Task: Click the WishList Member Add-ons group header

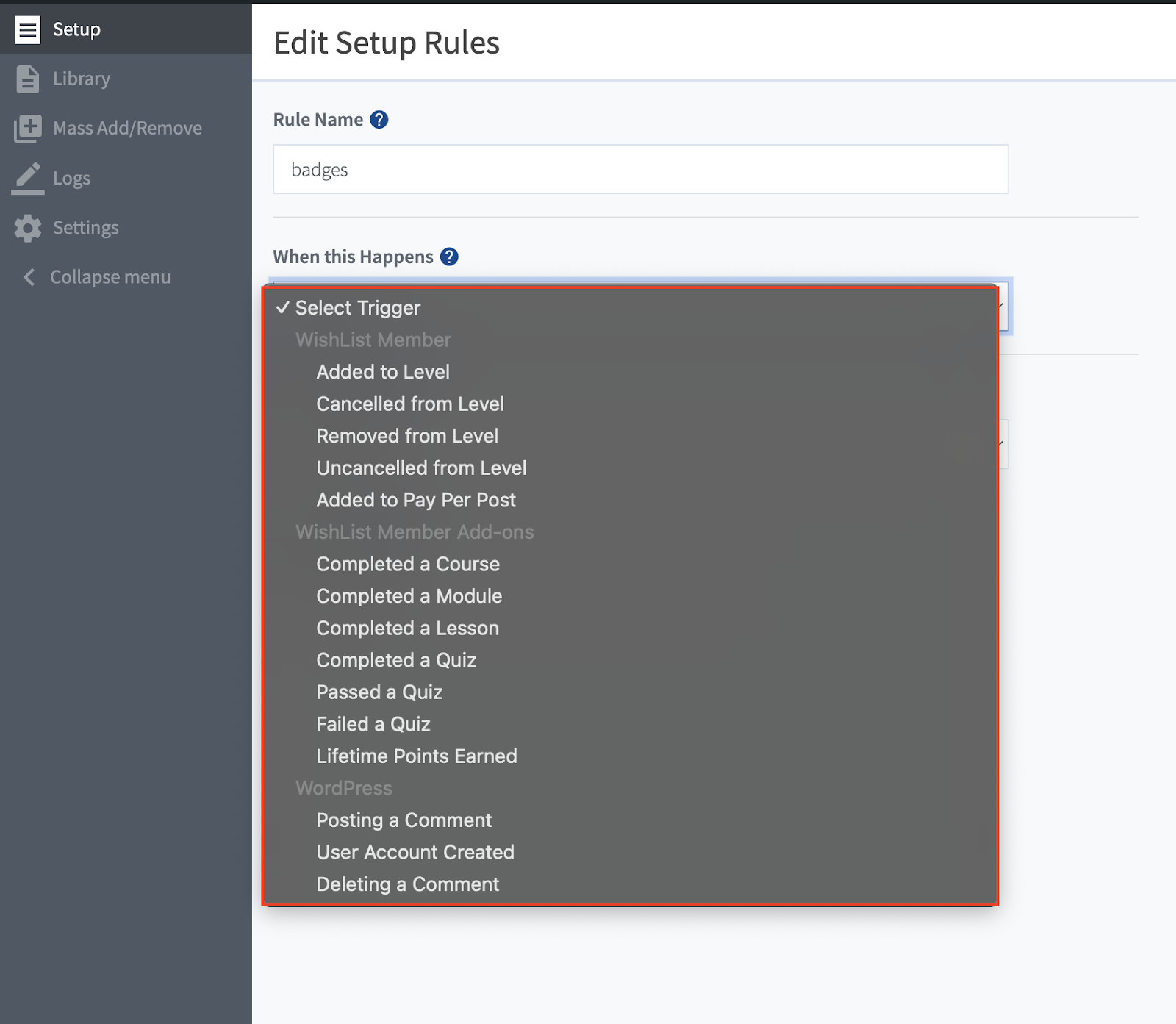Action: tap(415, 532)
